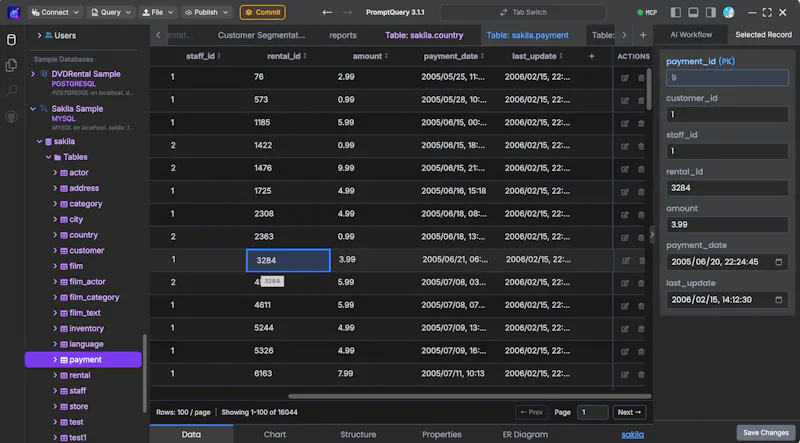Delete the row with rental_id 5326

coord(641,352)
